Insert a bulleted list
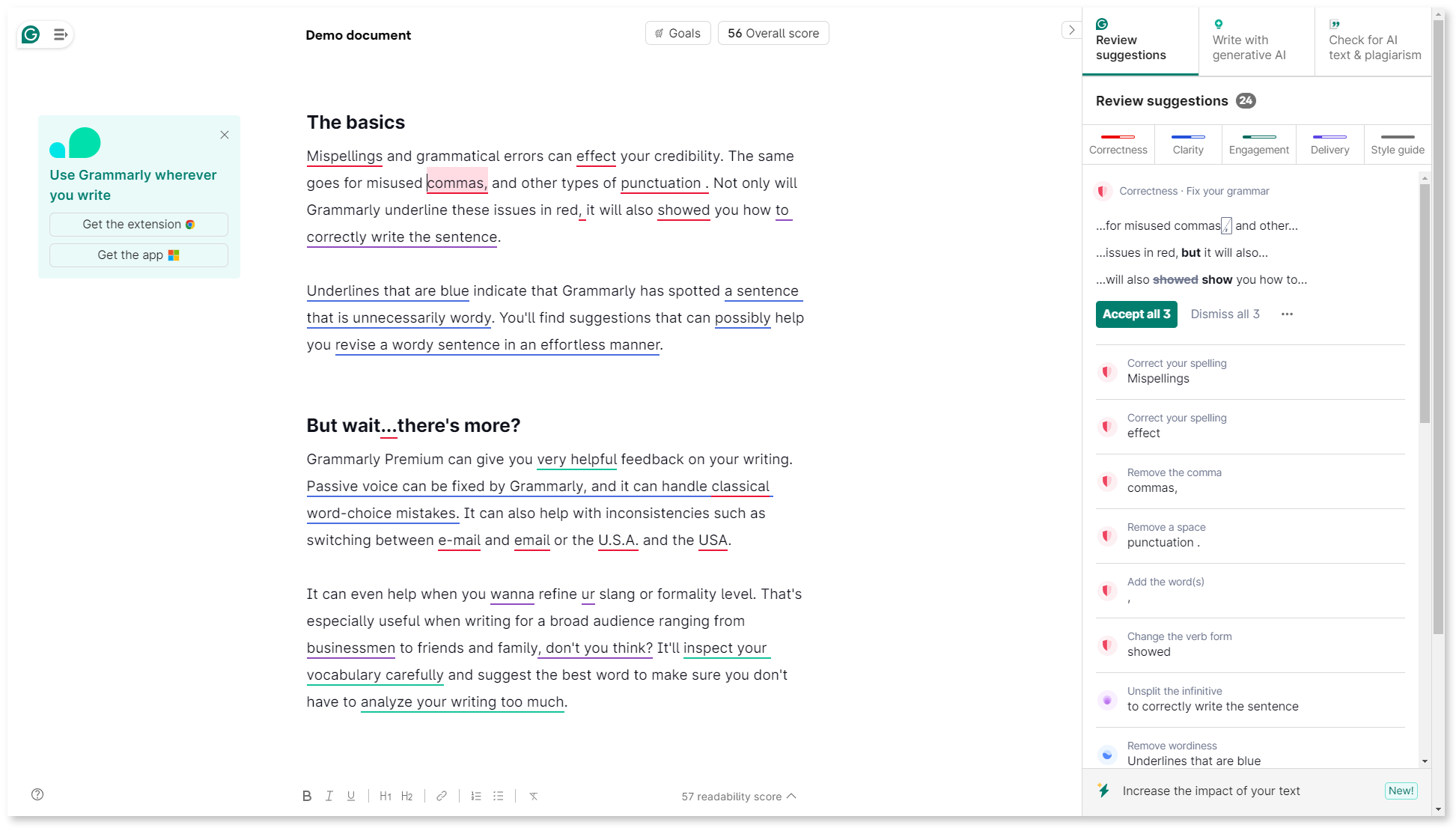The height and width of the screenshot is (828, 1456). (x=499, y=797)
